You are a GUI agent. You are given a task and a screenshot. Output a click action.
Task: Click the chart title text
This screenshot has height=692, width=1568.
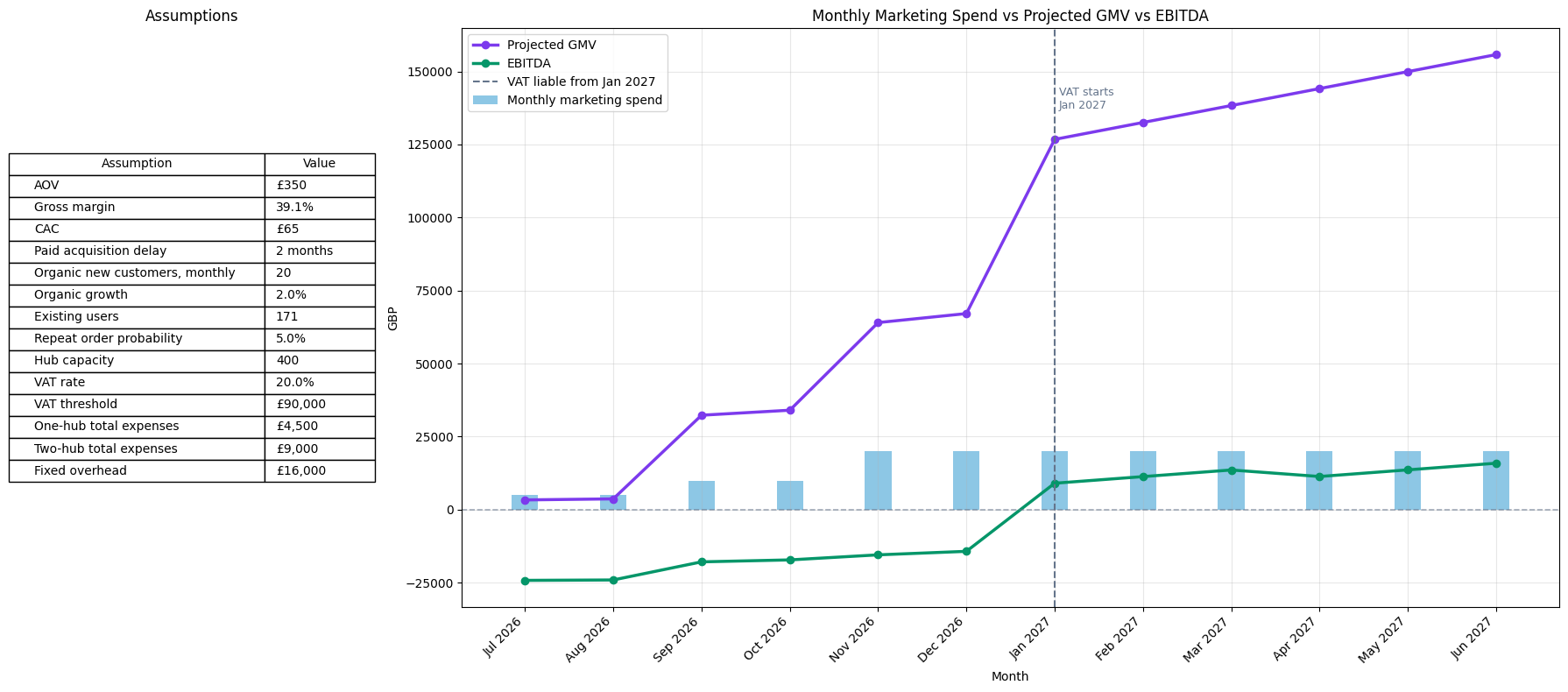1010,16
